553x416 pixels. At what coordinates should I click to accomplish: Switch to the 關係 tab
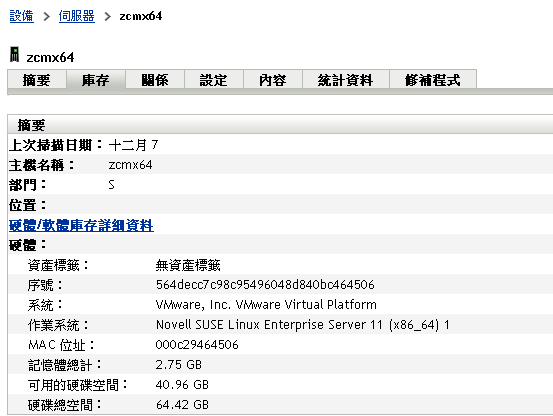coord(155,80)
